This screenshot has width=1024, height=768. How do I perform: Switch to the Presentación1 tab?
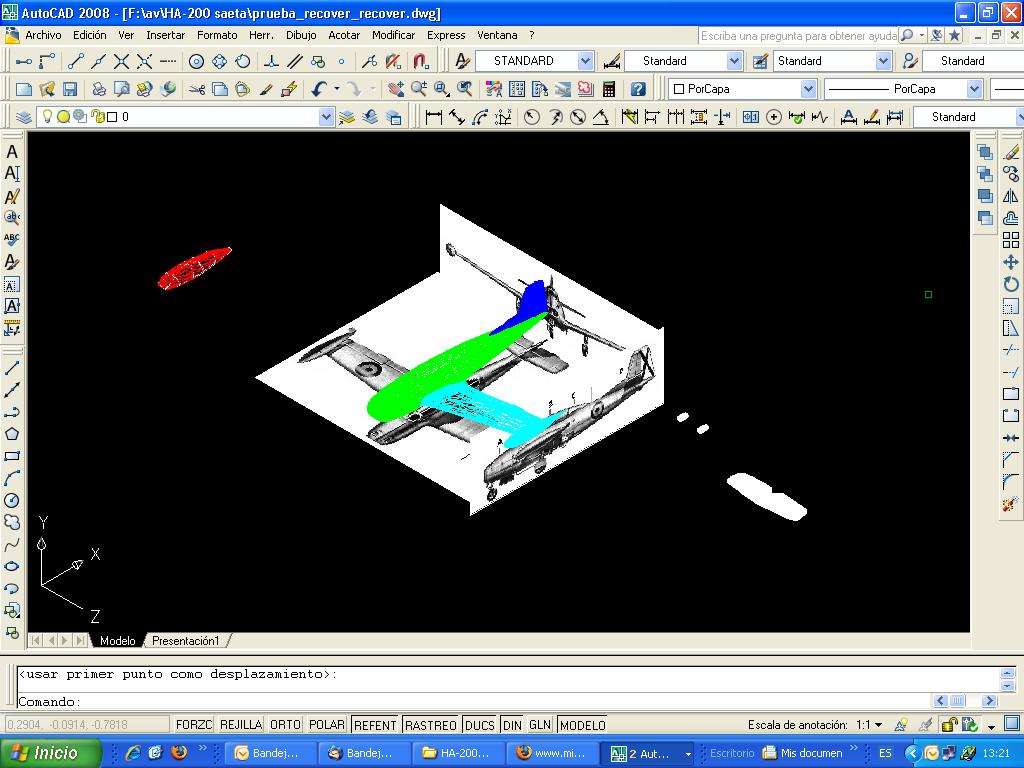(x=185, y=641)
